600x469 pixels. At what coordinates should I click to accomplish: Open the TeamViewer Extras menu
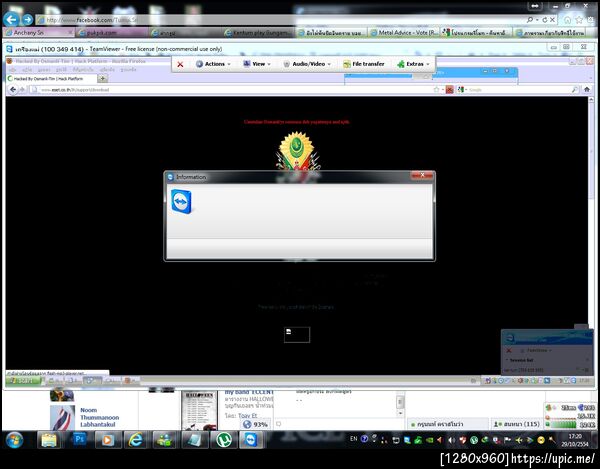pos(413,64)
